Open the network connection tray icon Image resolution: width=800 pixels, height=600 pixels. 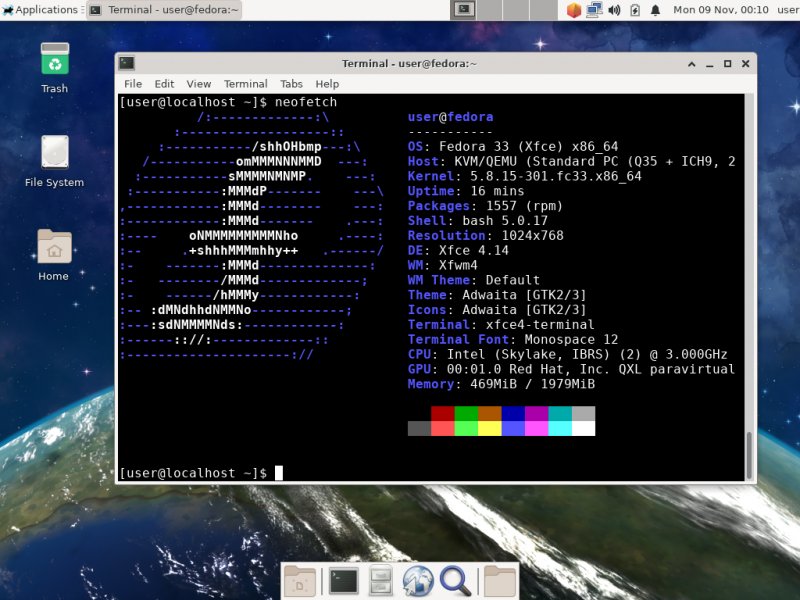point(594,10)
